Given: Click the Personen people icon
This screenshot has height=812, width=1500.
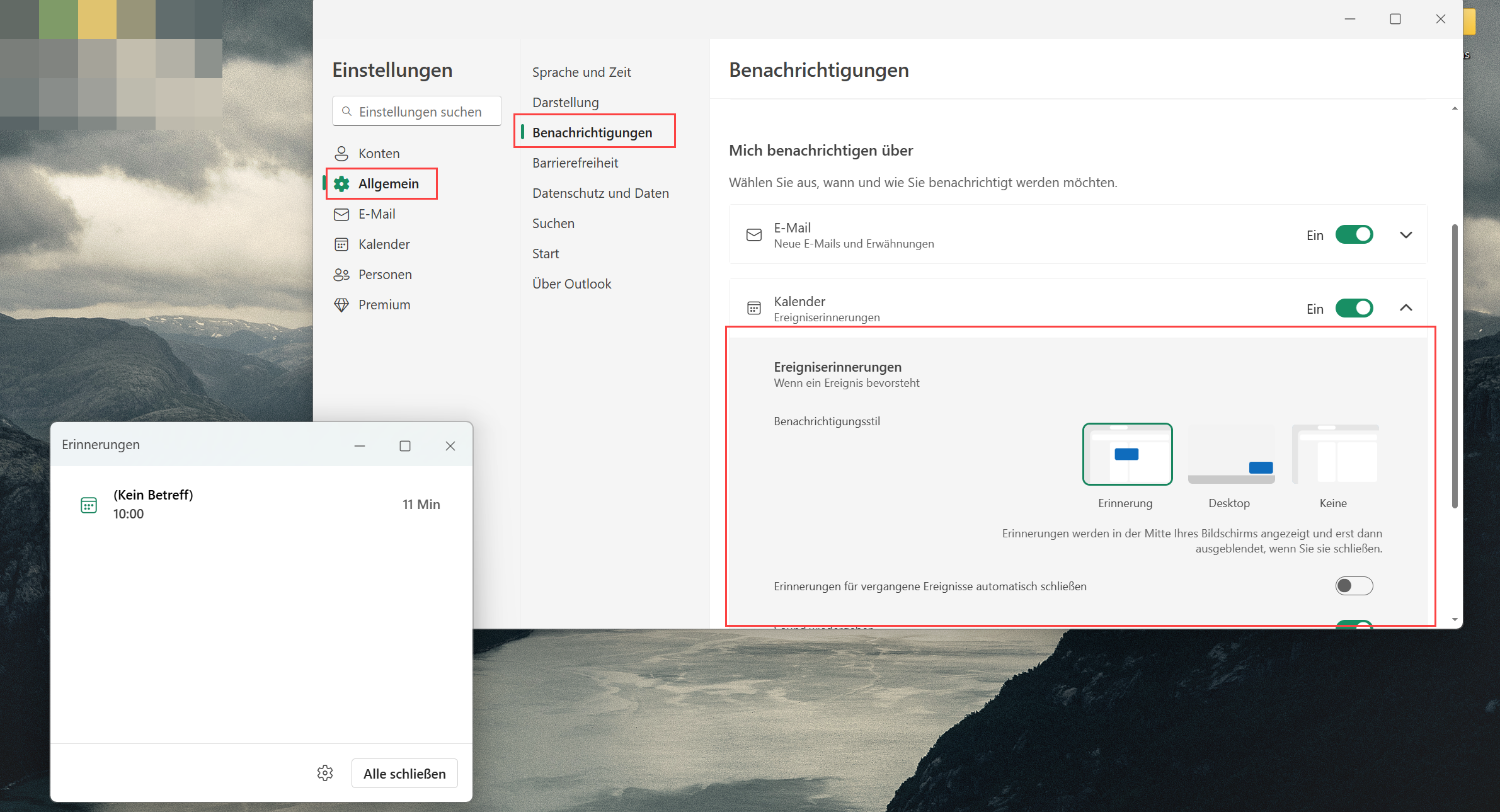Looking at the screenshot, I should tap(341, 275).
